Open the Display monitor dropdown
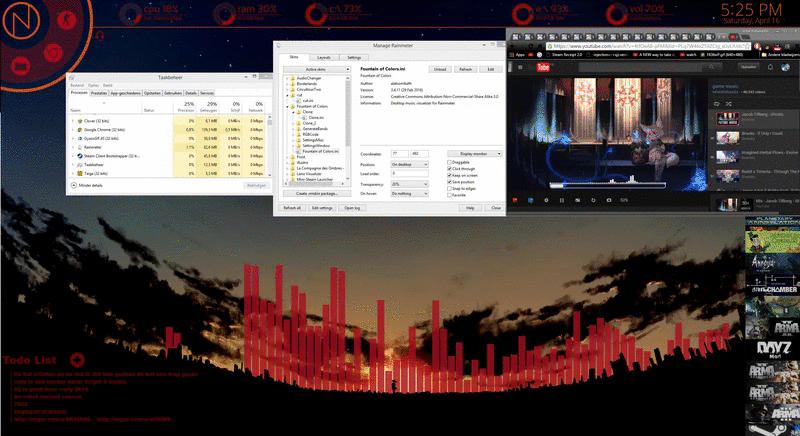This screenshot has height=436, width=800. [474, 153]
